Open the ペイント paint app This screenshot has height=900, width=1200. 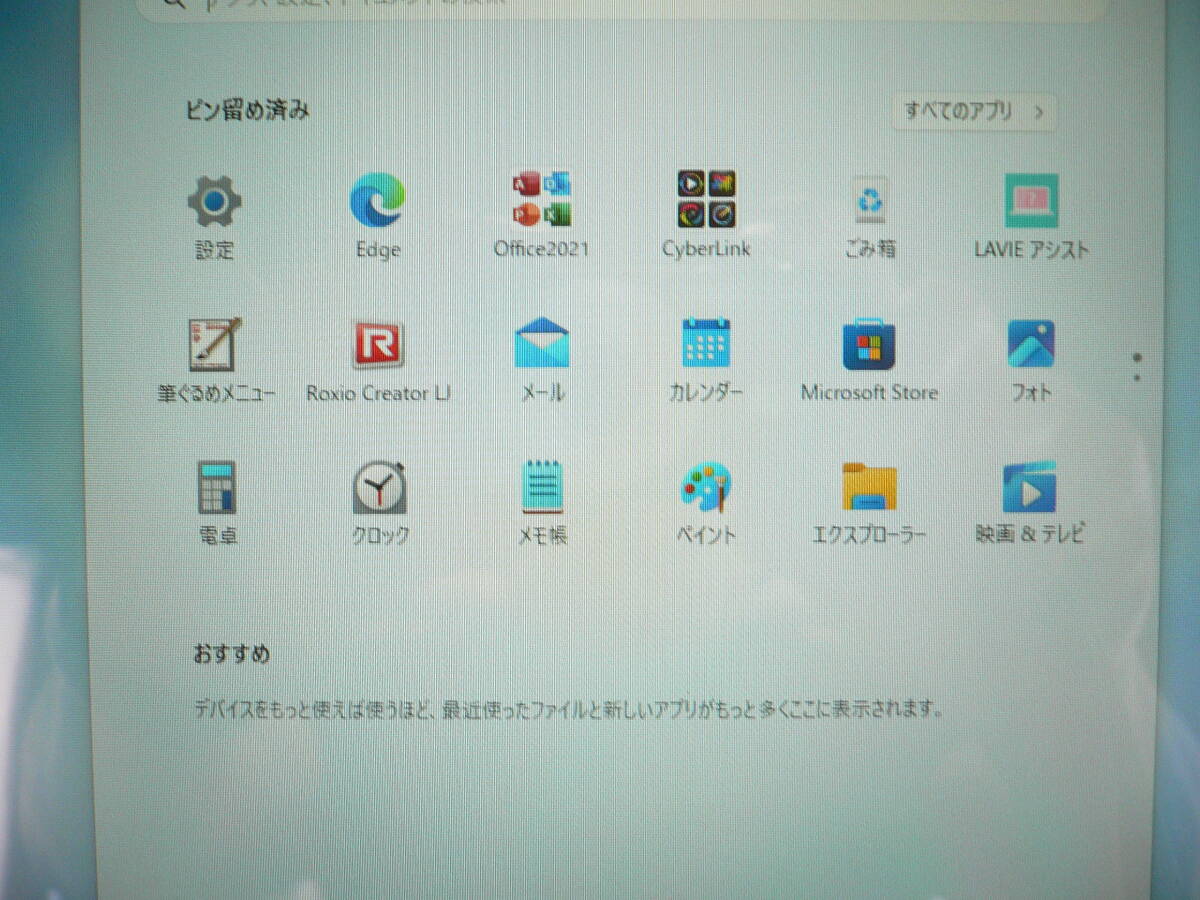click(x=706, y=503)
